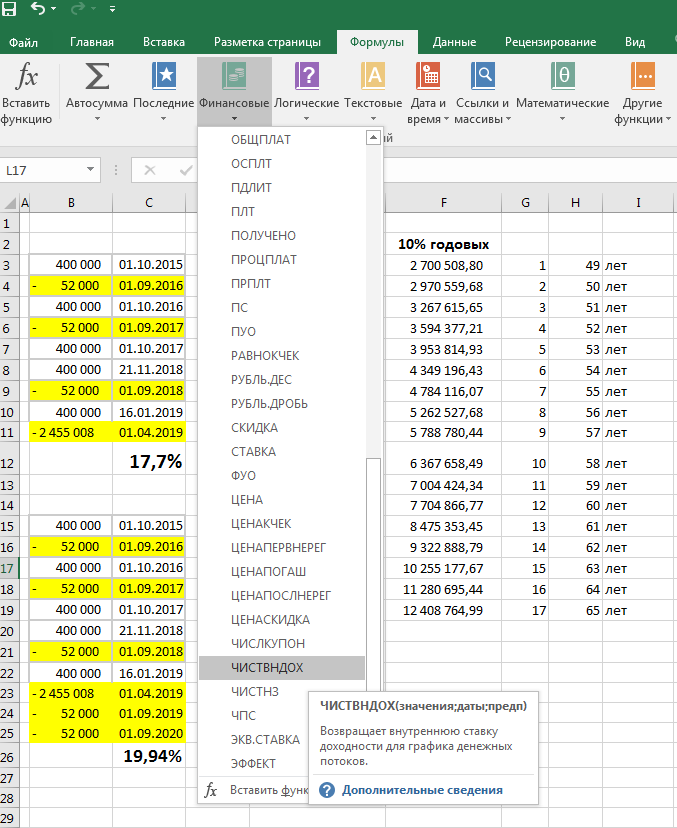Viewport: 677px width, 828px height.
Task: Select the ПЛТ function in list
Action: tap(282, 212)
